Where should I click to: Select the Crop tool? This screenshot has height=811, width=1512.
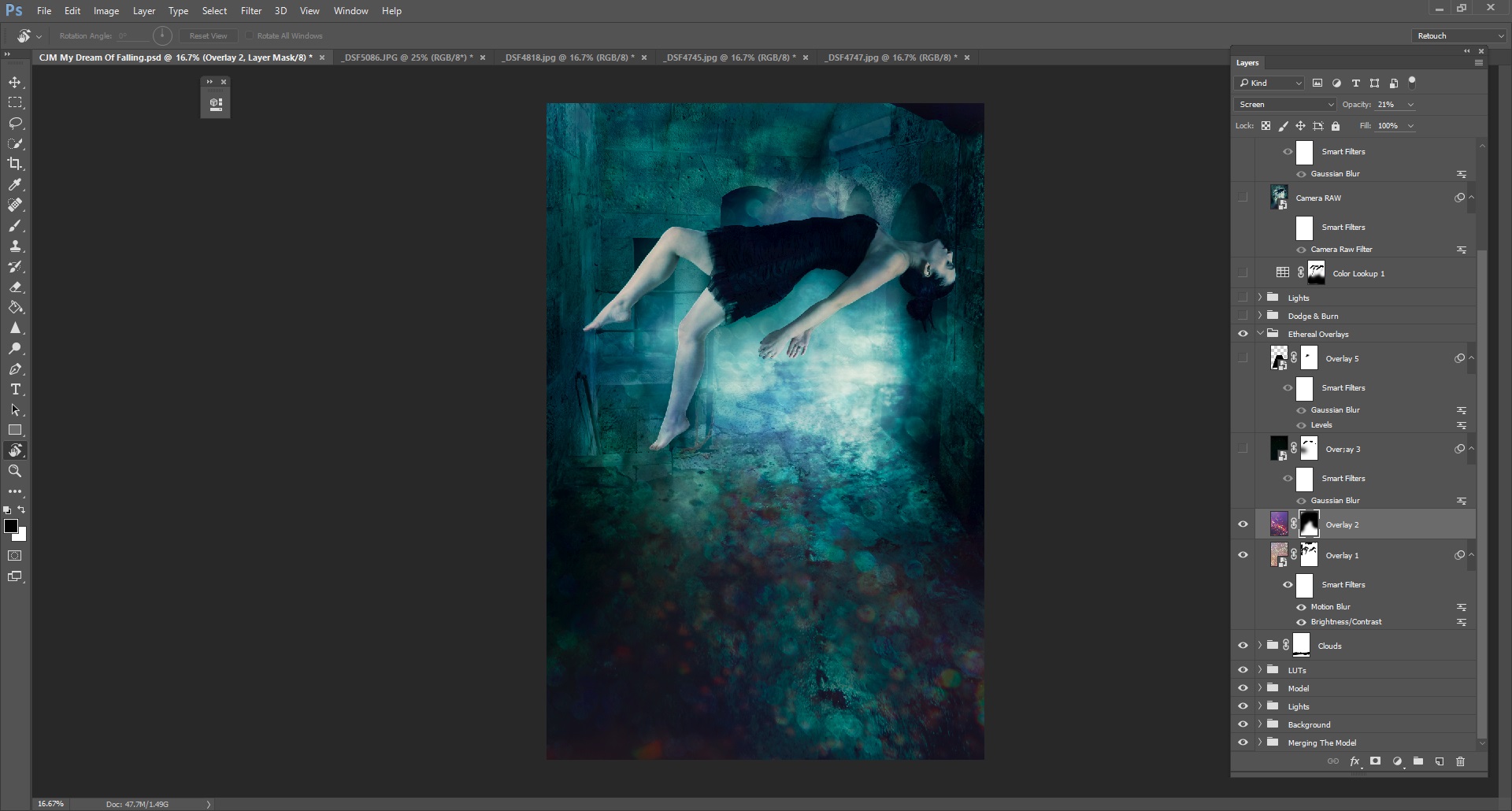point(16,164)
